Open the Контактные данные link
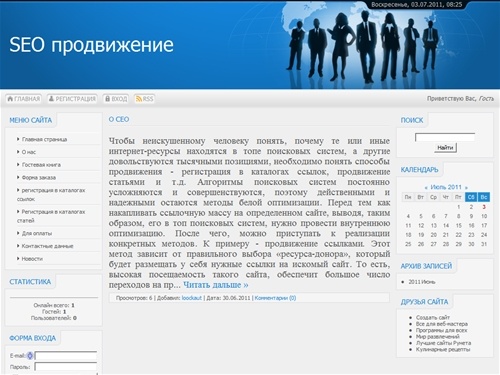This screenshot has height=375, width=500. click(x=47, y=246)
